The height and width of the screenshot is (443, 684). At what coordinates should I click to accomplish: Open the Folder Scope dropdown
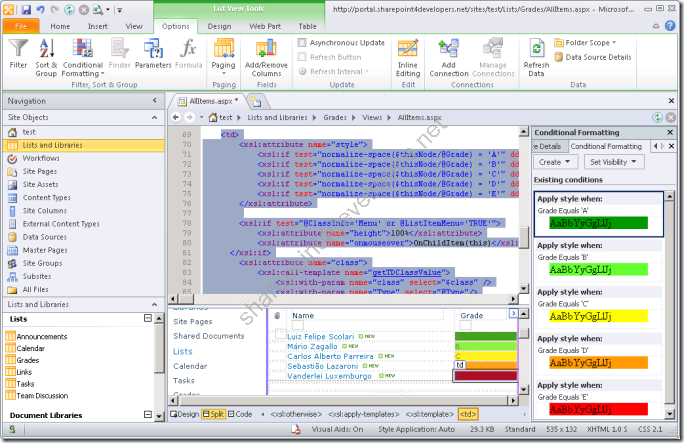click(585, 43)
